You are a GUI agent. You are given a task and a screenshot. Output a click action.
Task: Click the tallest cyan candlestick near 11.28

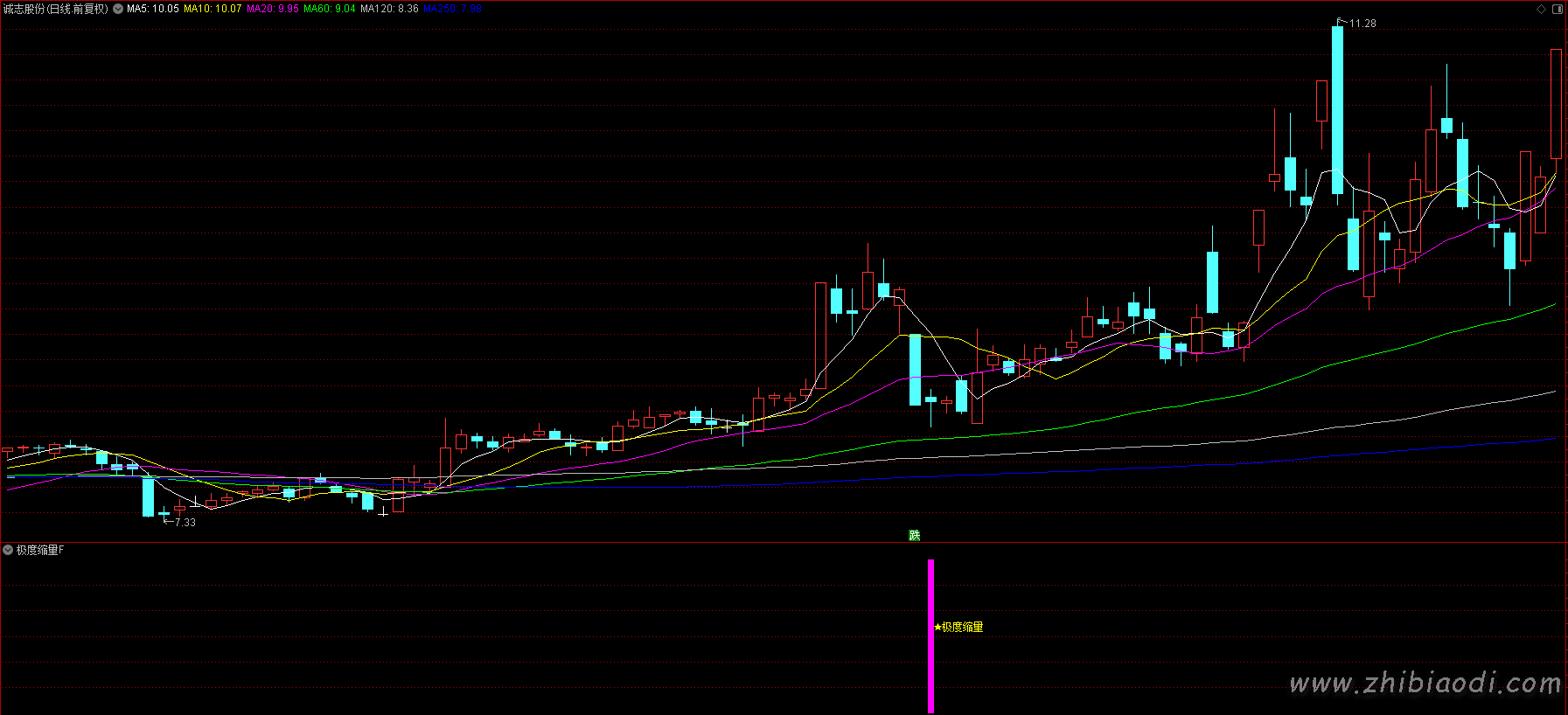coord(1337,109)
